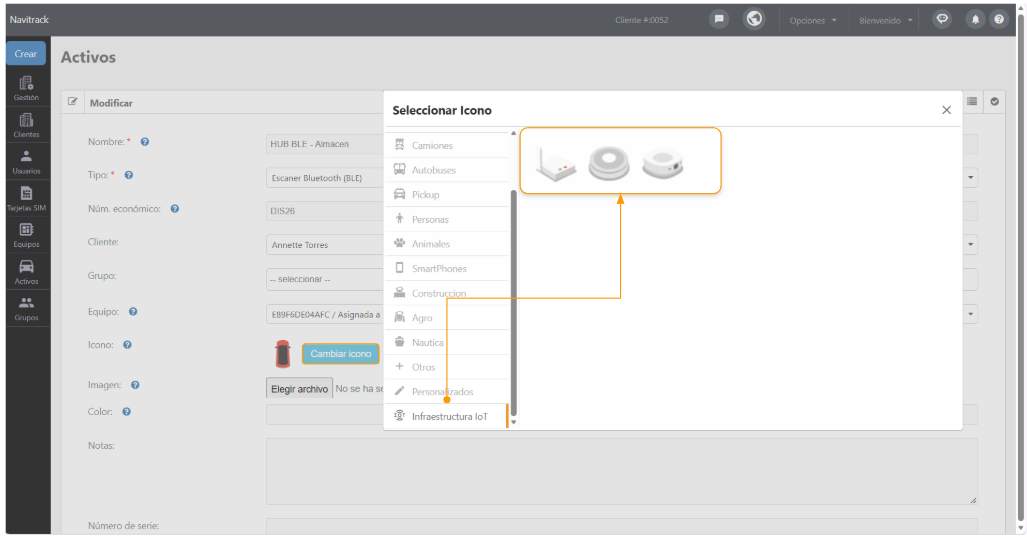This screenshot has height=540, width=1027.
Task: Click the Navitrack logo text
Action: point(29,20)
